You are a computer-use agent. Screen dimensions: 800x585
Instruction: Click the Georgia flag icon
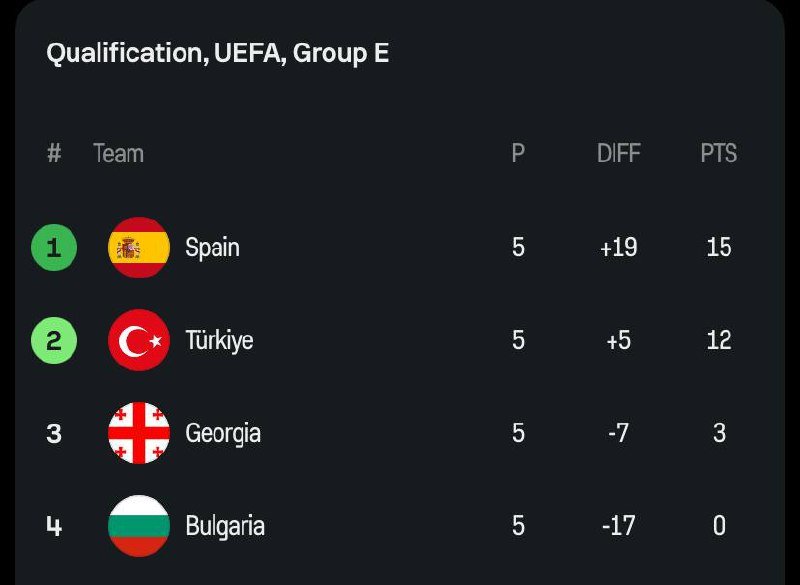pyautogui.click(x=138, y=433)
